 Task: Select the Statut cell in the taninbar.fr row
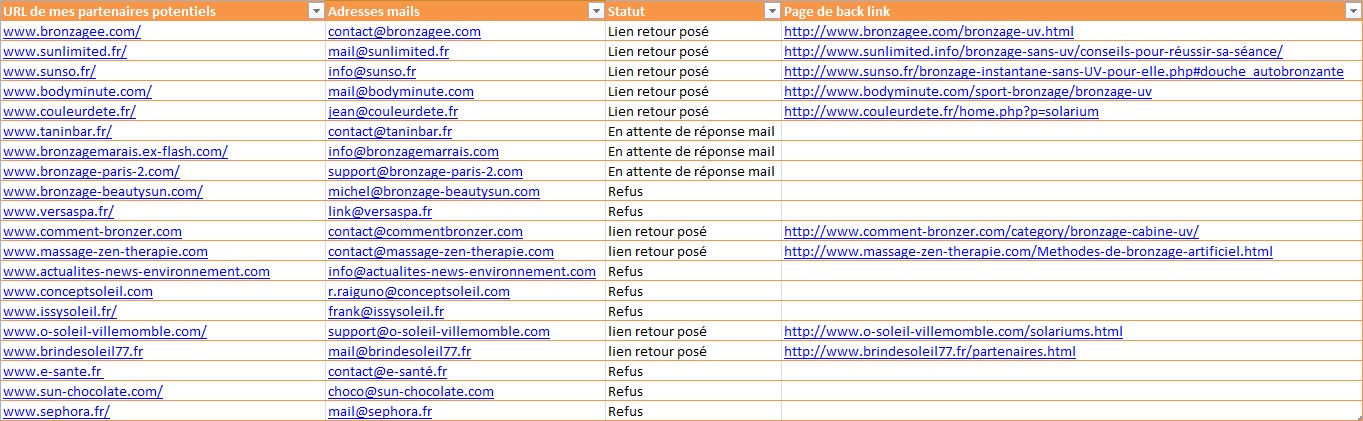click(692, 131)
